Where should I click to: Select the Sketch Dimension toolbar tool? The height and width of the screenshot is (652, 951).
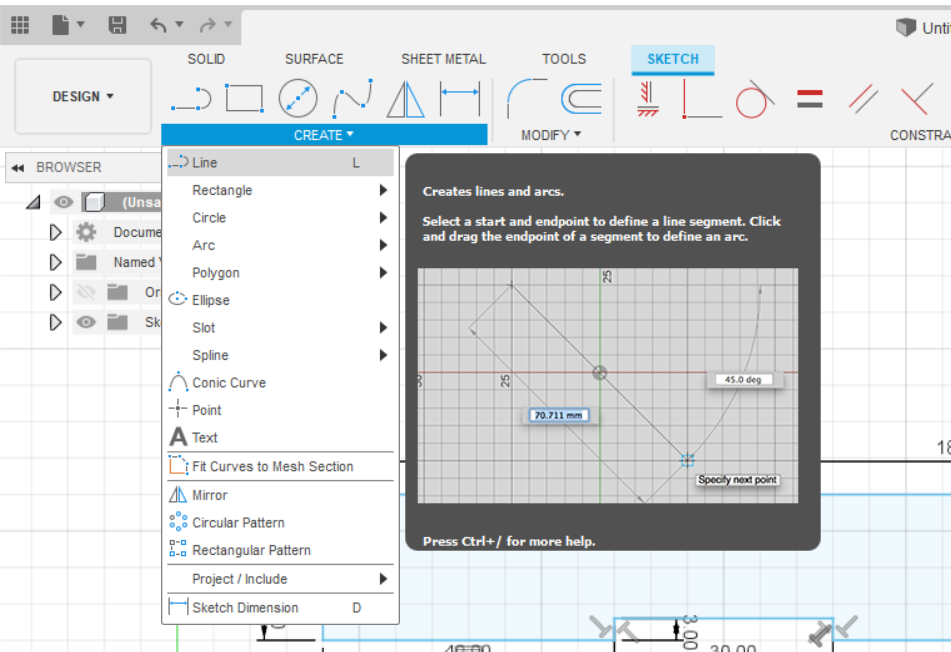click(460, 98)
